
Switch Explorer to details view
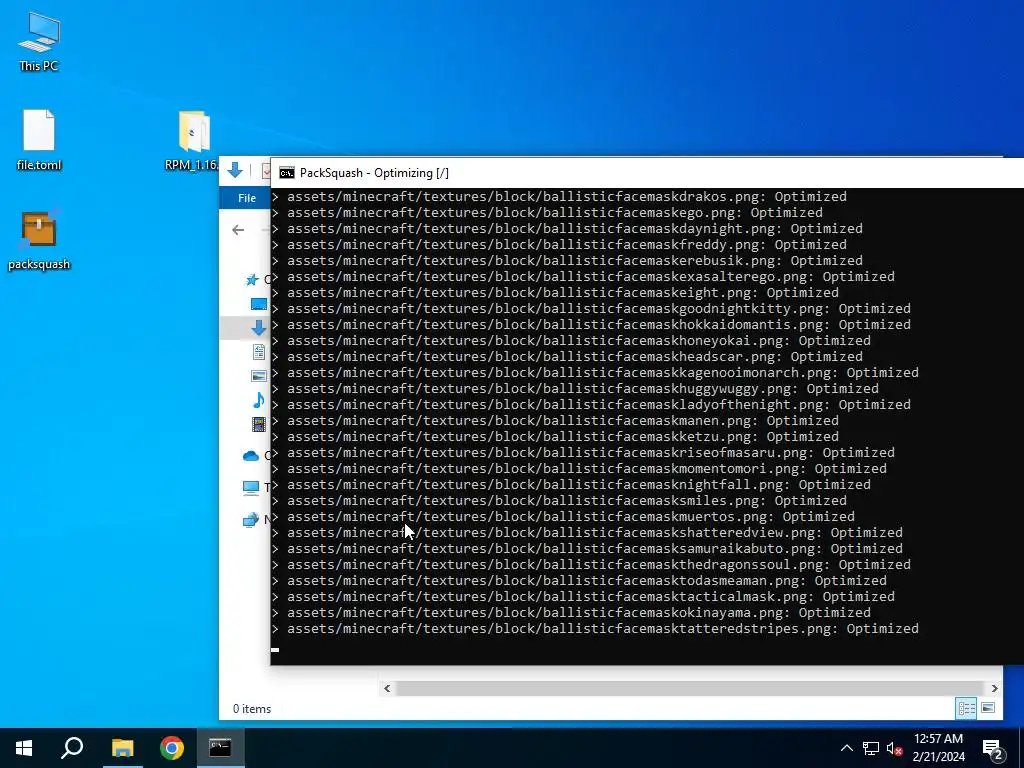click(x=967, y=708)
